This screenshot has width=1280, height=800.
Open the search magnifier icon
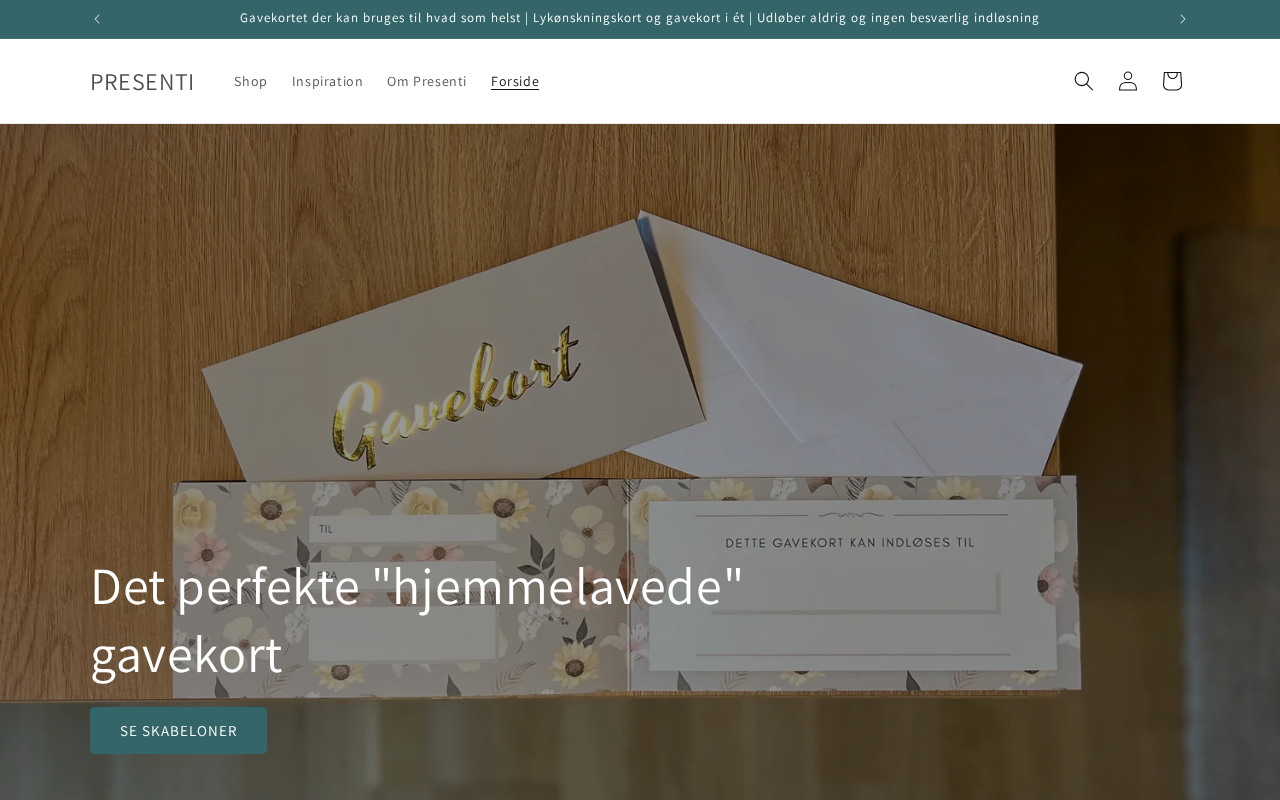[x=1084, y=81]
